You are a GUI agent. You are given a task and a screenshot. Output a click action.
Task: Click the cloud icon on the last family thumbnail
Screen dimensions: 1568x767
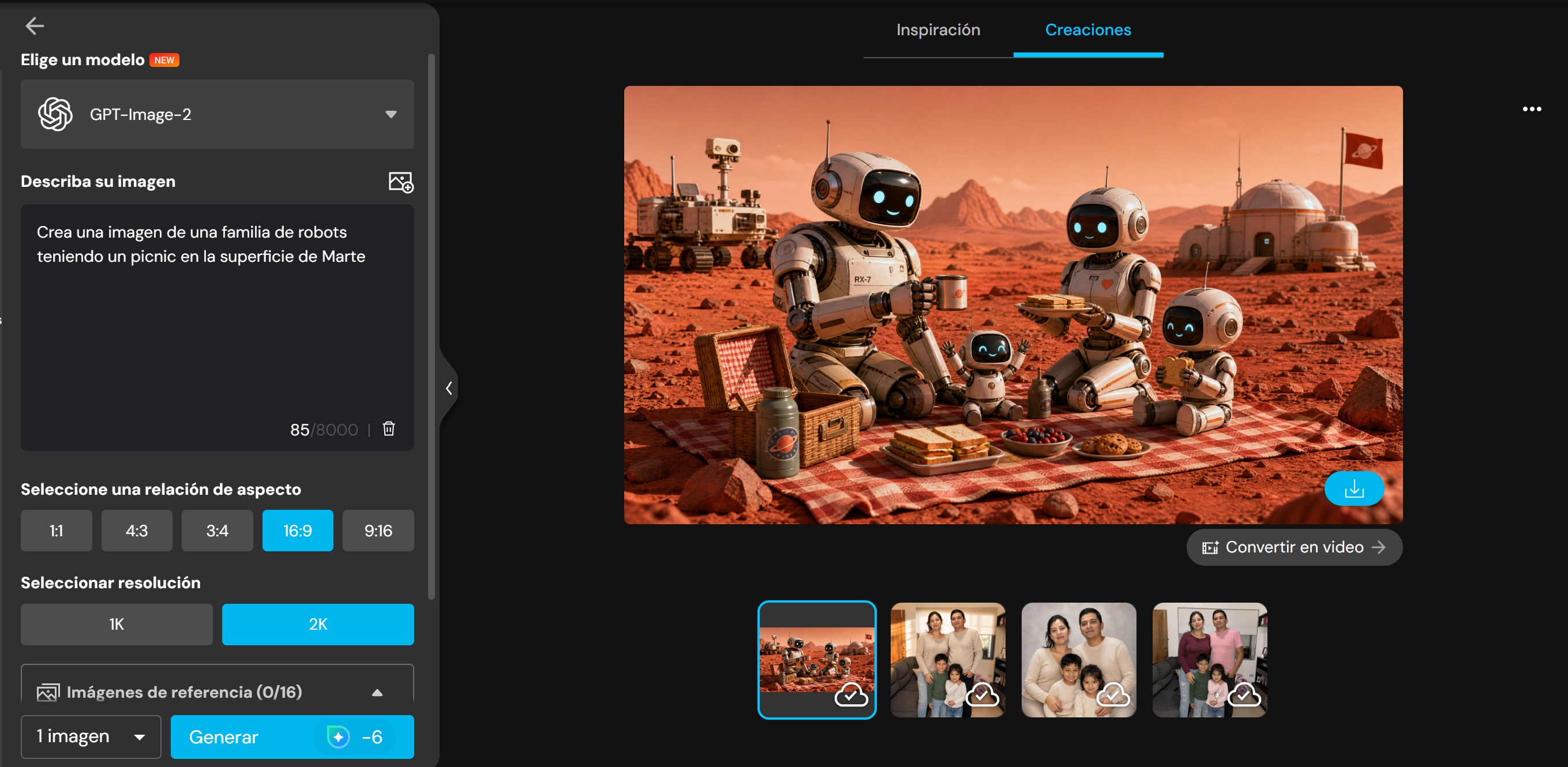click(x=1244, y=694)
